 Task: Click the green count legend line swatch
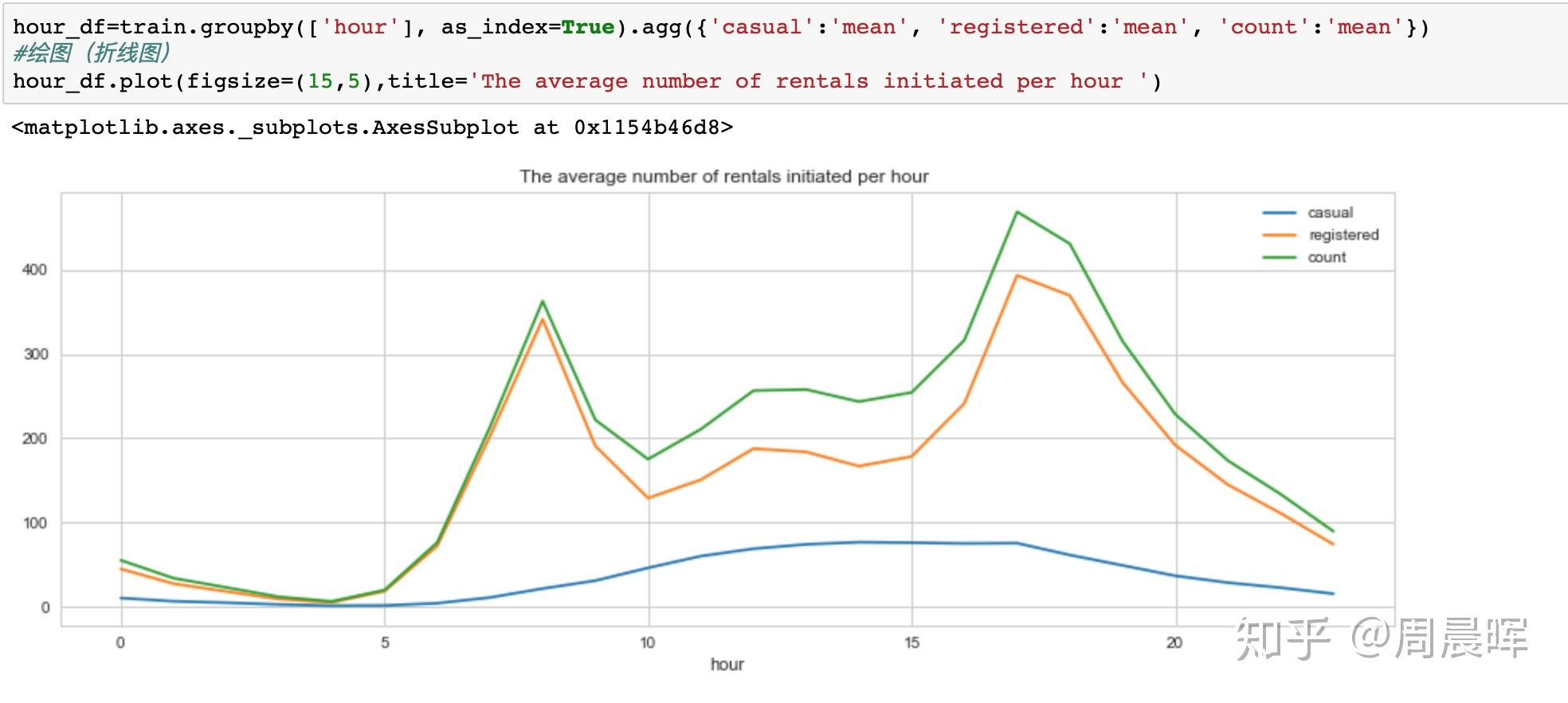(1280, 257)
